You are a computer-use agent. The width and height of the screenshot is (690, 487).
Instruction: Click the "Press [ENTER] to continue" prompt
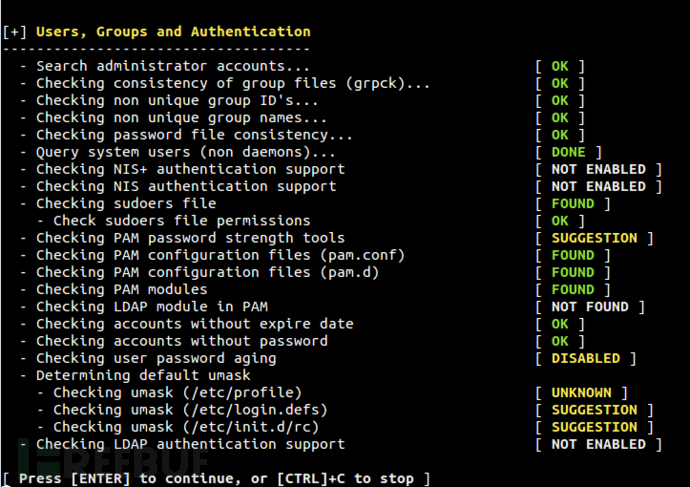click(x=215, y=479)
